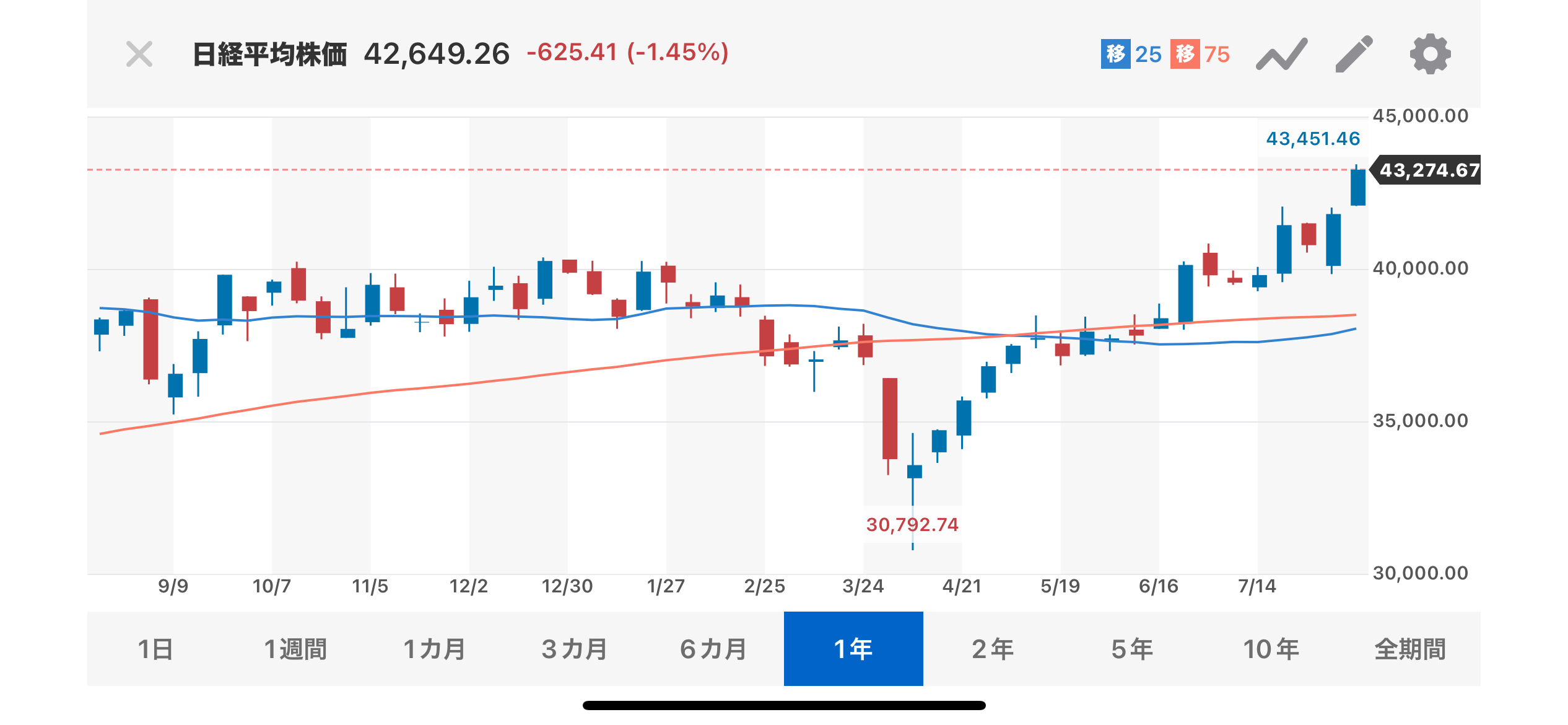The image size is (1568, 725).
Task: Show the 全期間 full history
Action: 1410,649
